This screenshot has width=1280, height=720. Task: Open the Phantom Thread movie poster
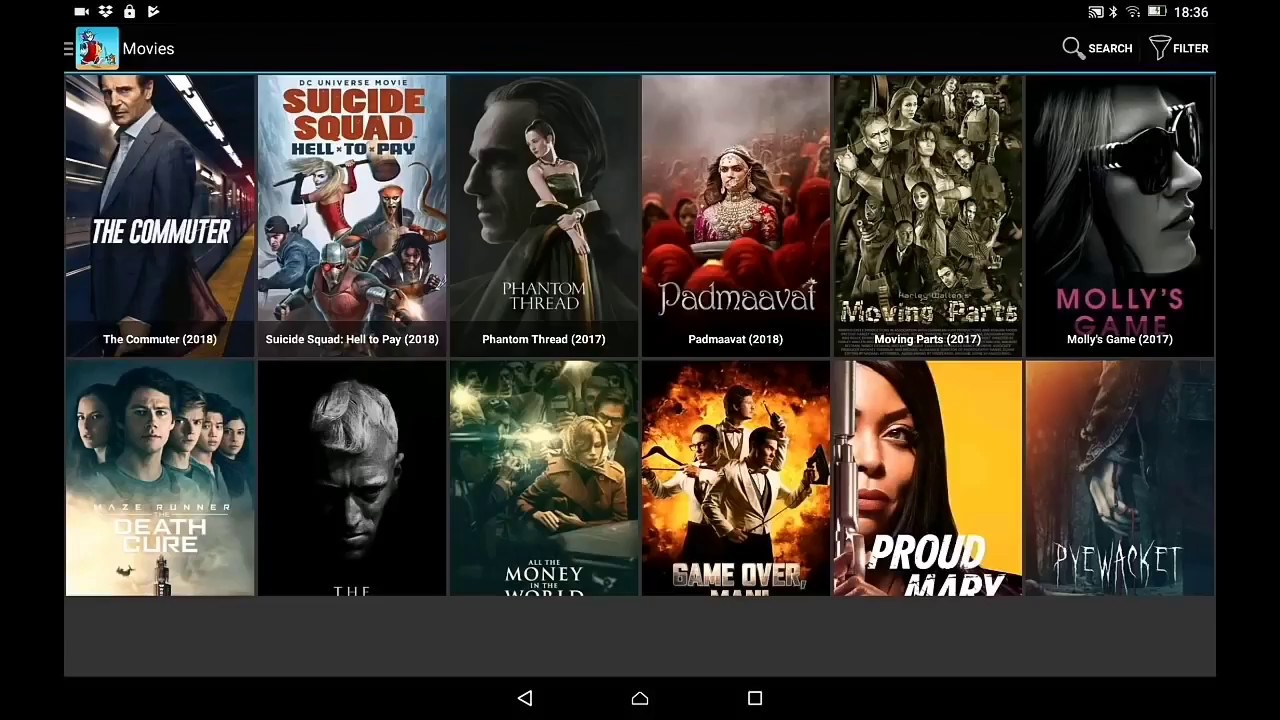pos(544,215)
